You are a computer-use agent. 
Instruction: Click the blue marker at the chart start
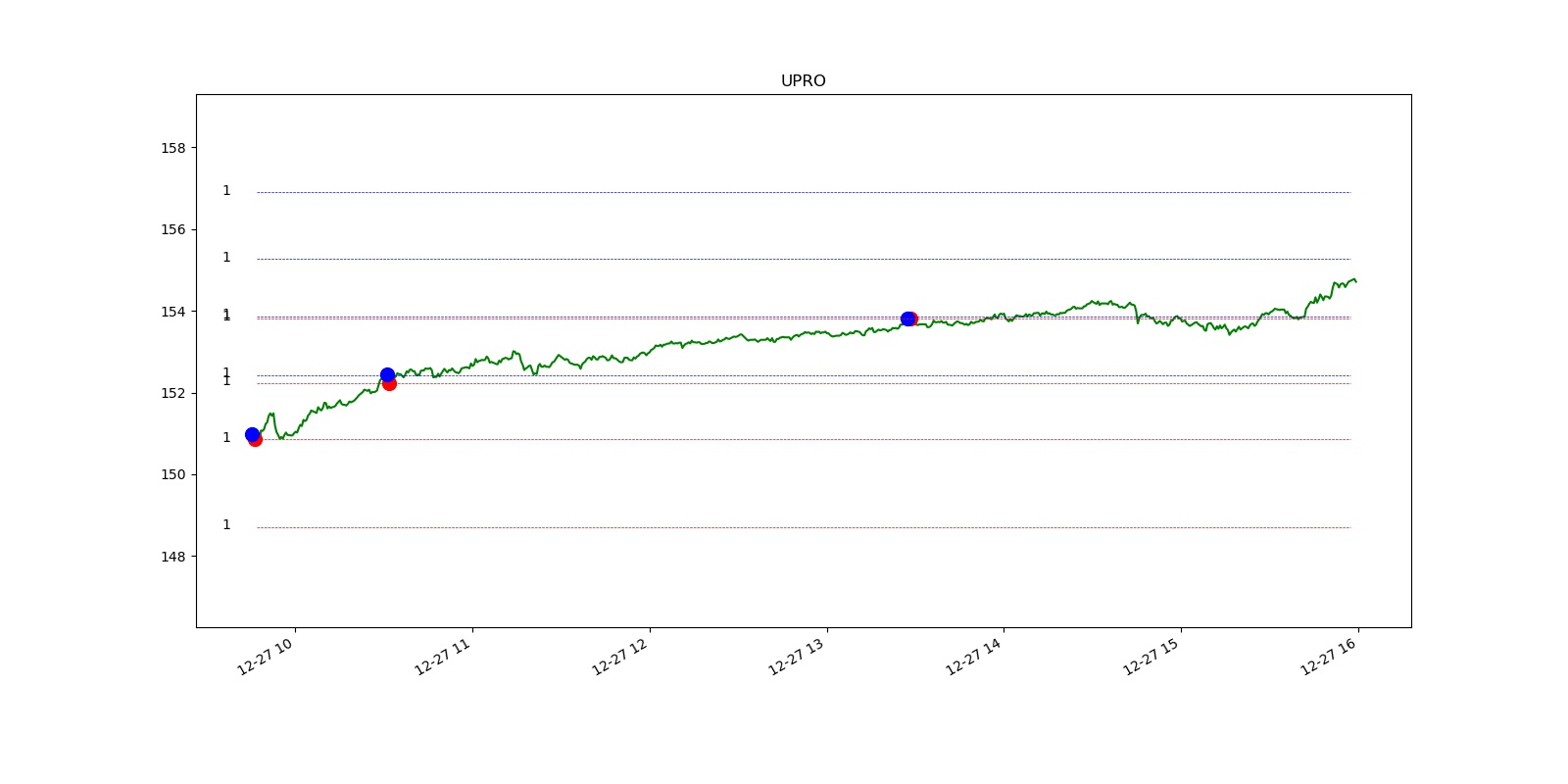click(x=252, y=434)
